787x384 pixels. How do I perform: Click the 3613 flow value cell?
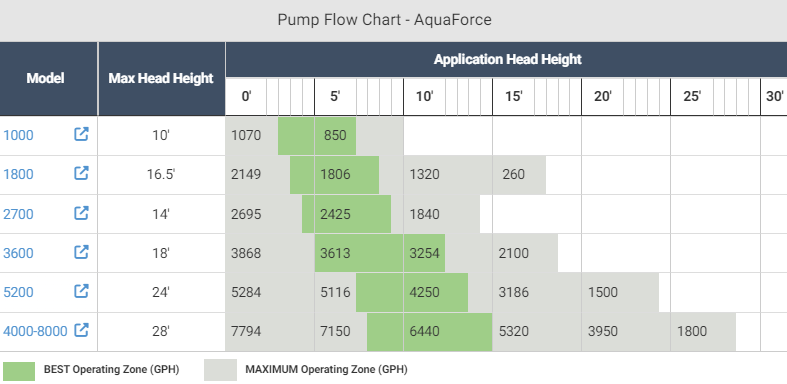(335, 253)
